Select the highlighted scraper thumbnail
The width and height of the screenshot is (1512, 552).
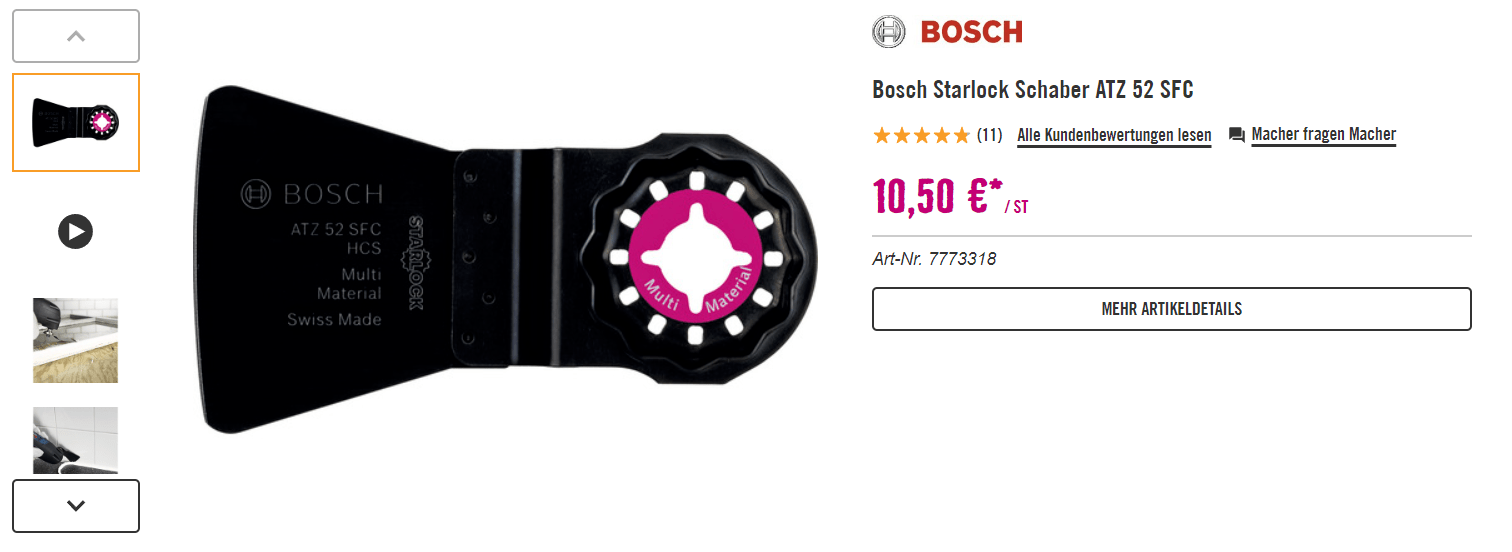pyautogui.click(x=75, y=122)
